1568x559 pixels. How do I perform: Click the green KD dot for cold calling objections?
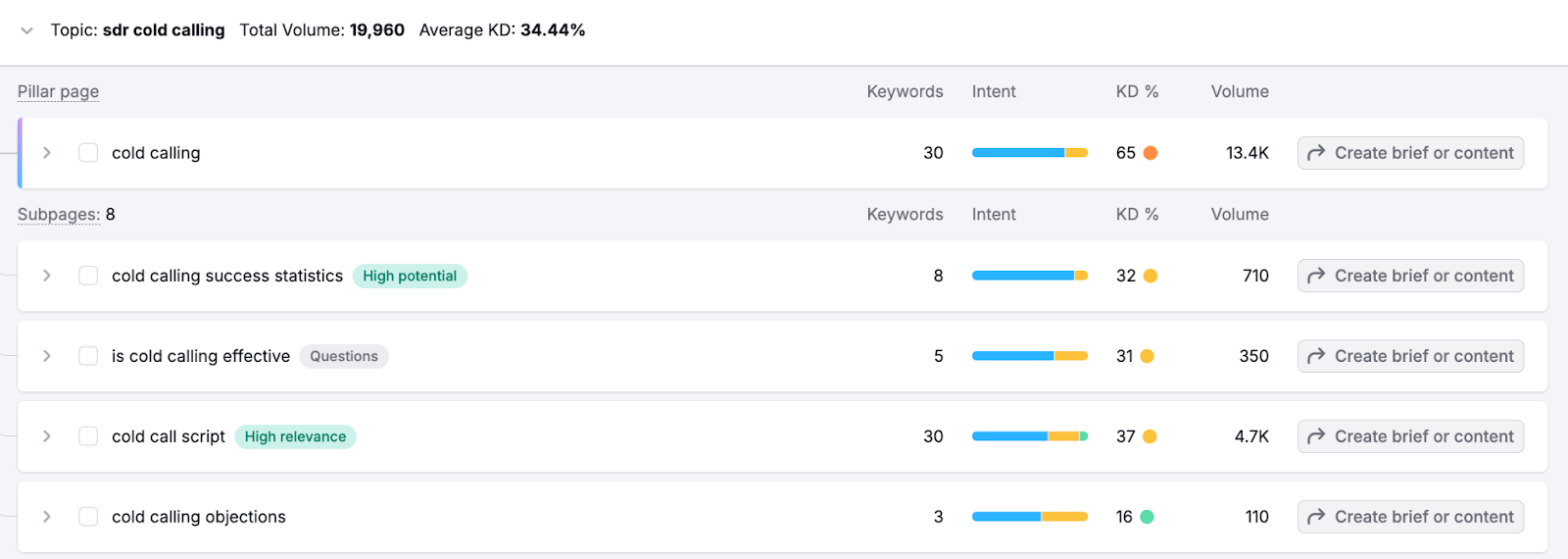(x=1147, y=517)
